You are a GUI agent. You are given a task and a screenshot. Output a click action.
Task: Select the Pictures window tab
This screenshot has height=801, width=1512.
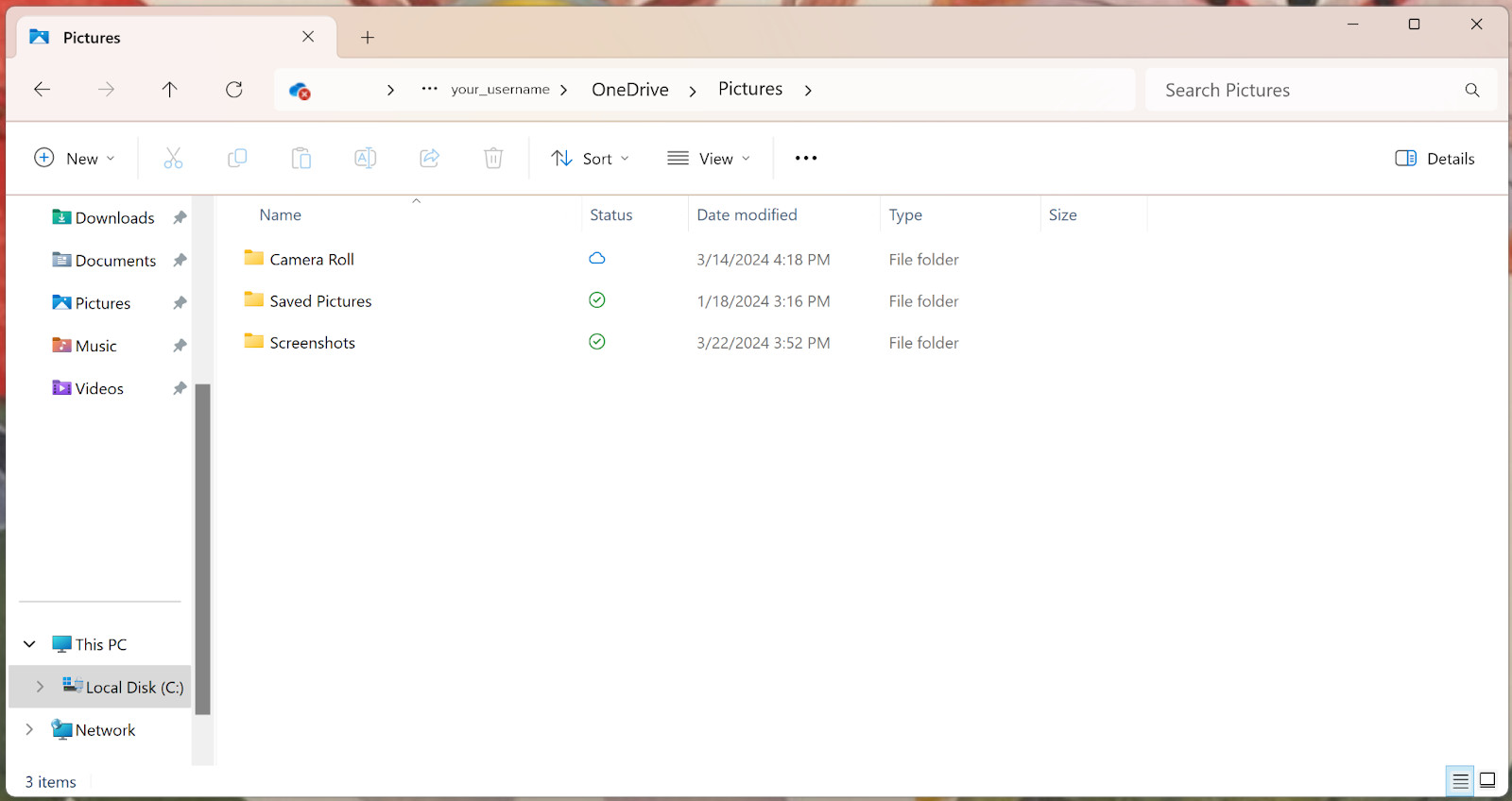(x=177, y=38)
